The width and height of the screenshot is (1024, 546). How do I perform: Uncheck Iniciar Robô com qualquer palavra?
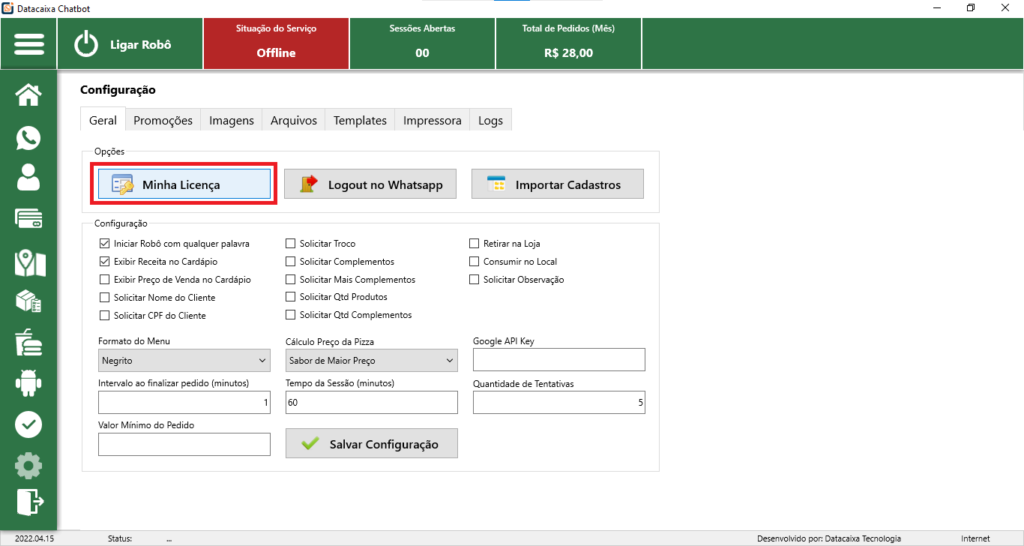click(x=105, y=243)
